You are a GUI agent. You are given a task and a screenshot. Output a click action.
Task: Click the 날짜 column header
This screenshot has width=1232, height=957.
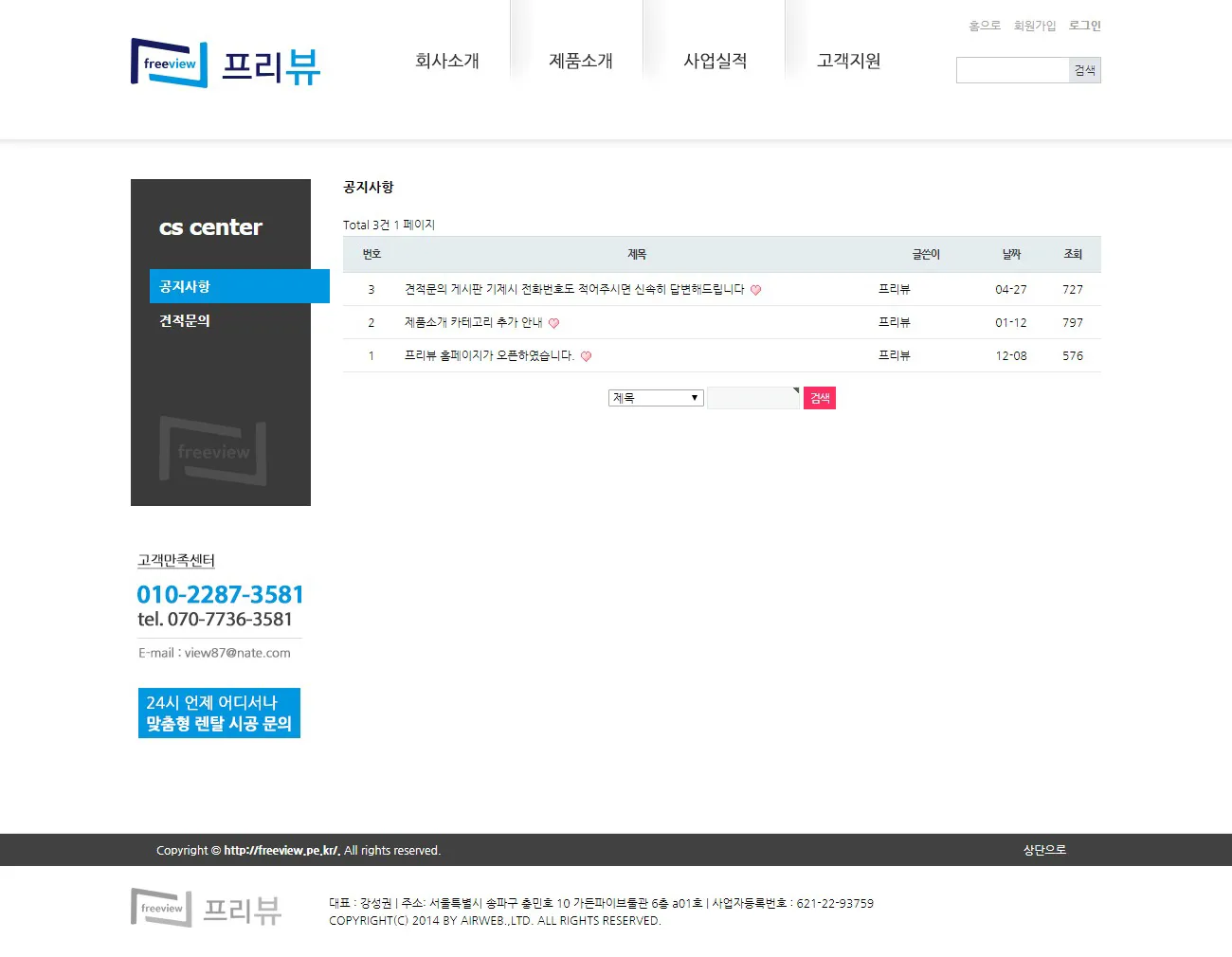click(x=1011, y=254)
